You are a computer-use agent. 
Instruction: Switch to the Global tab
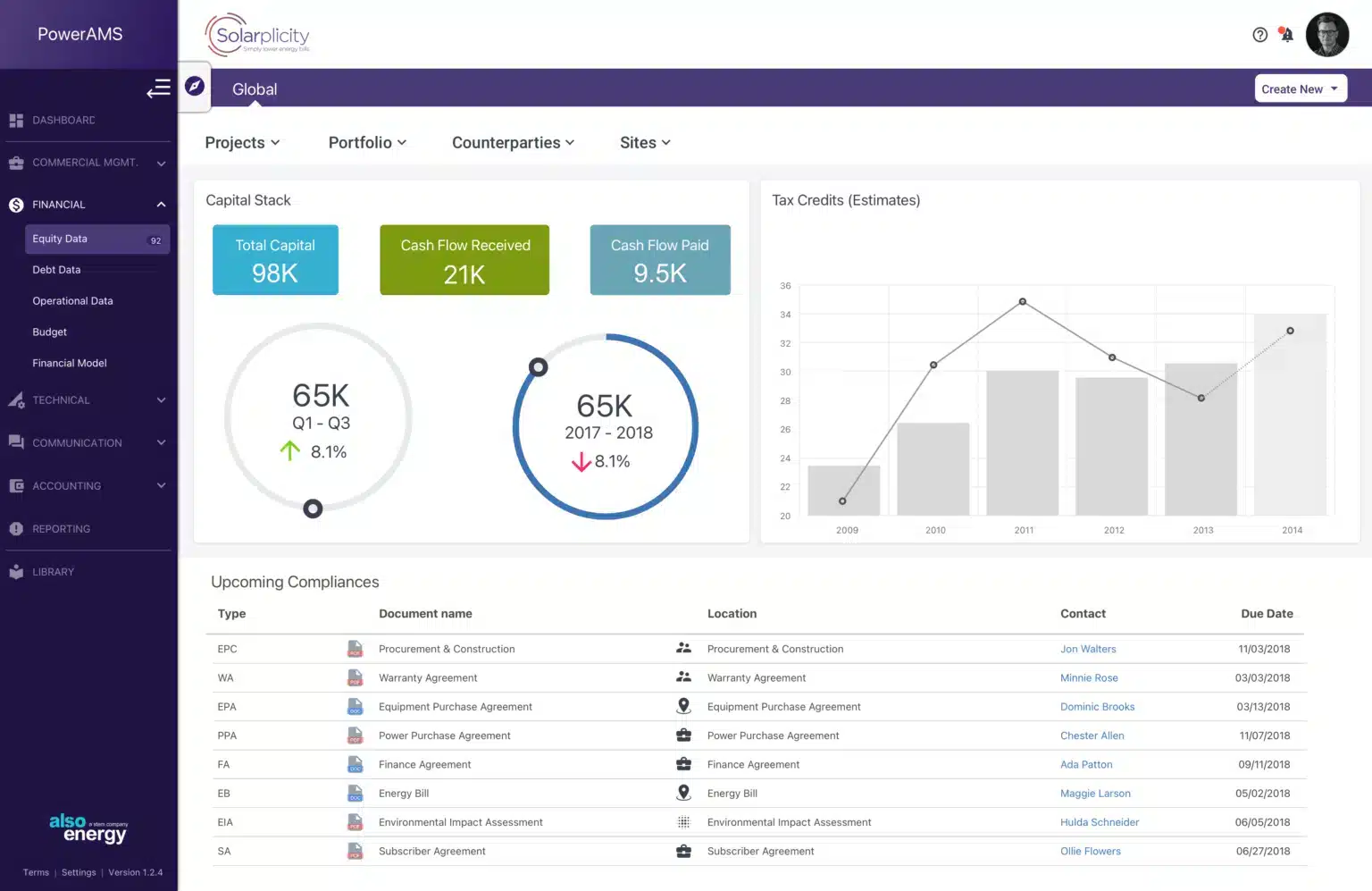pyautogui.click(x=254, y=88)
